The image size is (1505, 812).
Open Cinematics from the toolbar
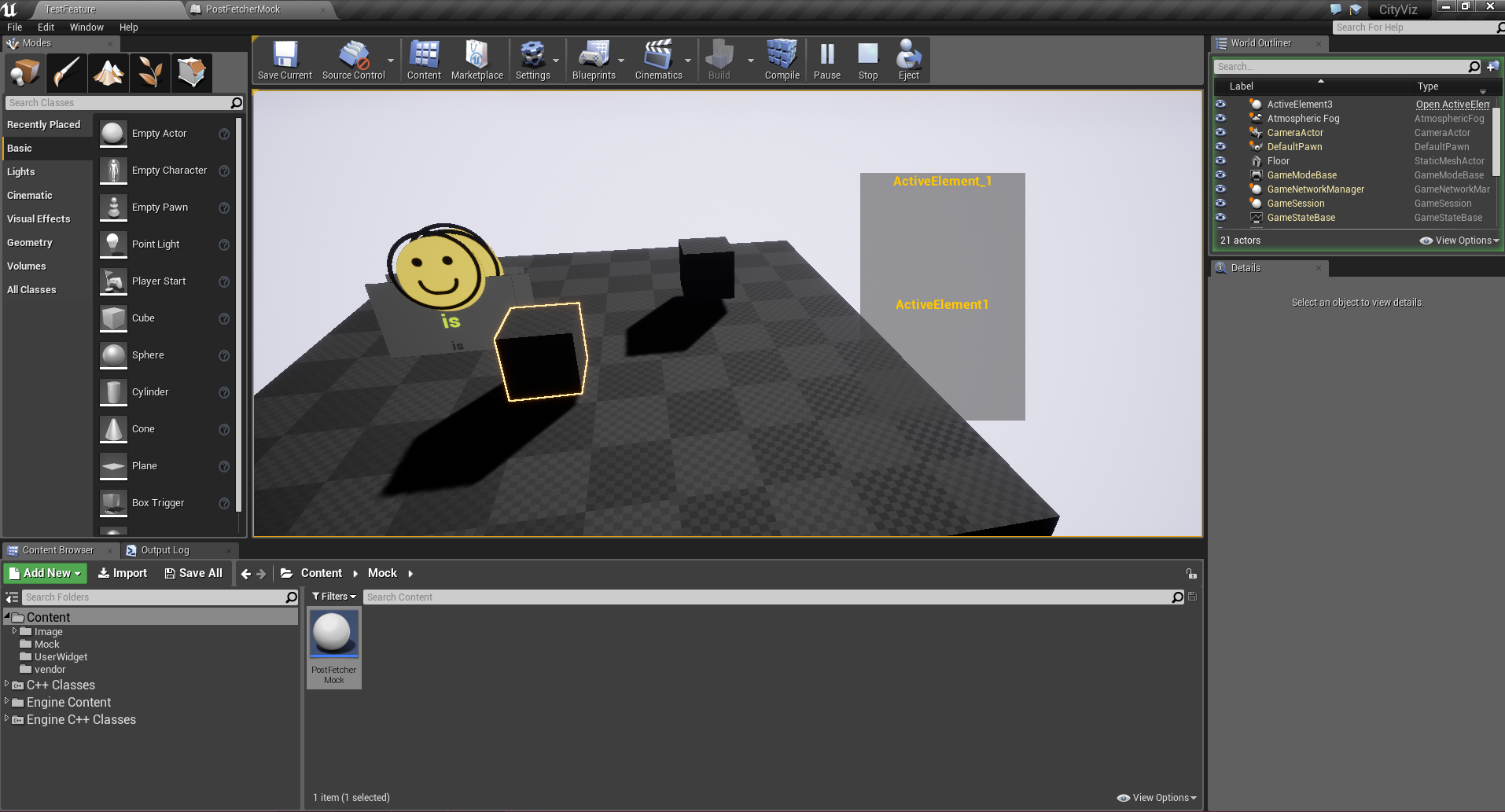point(659,59)
